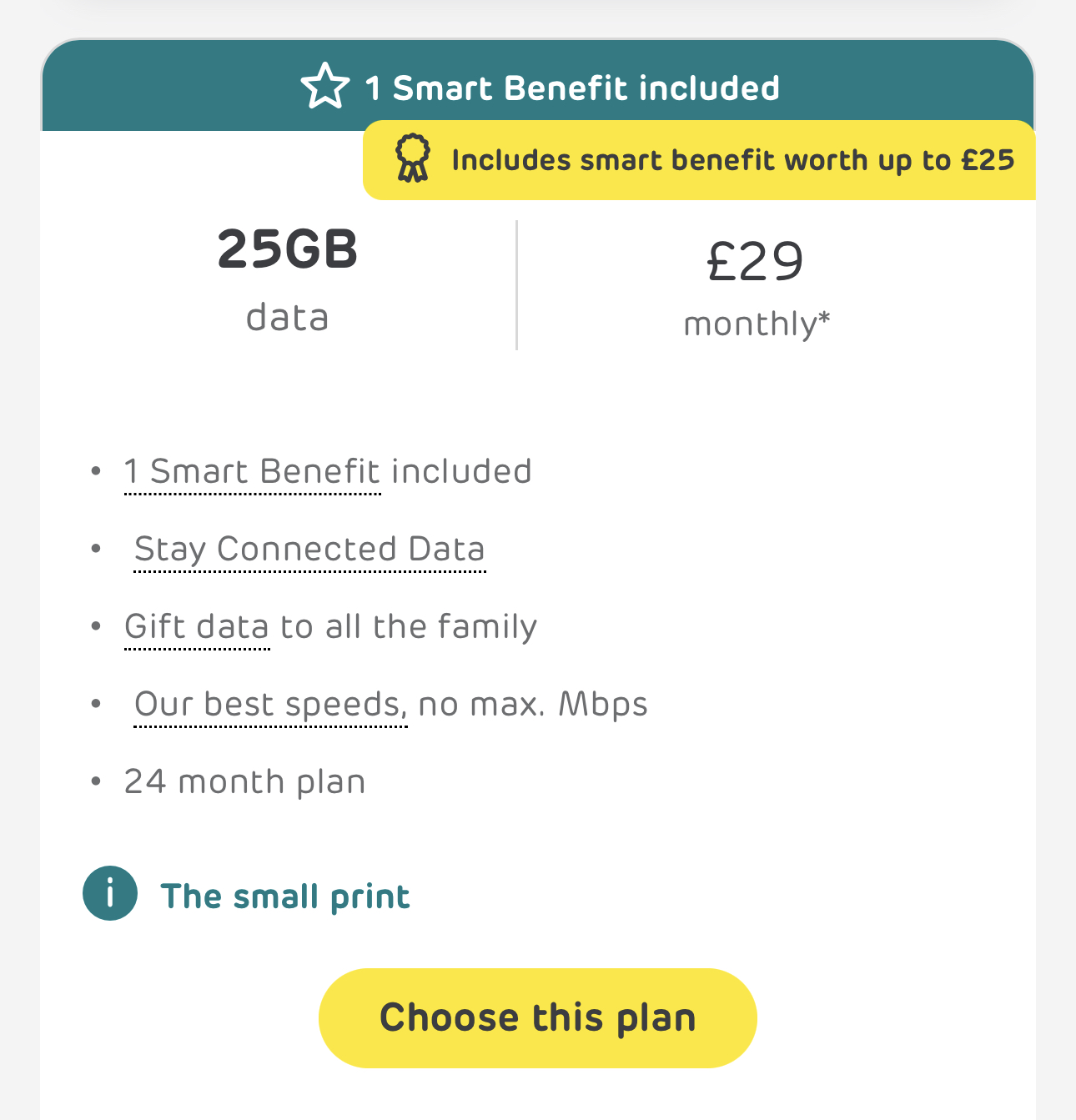
Task: Click the teal header title text
Action: 572,88
